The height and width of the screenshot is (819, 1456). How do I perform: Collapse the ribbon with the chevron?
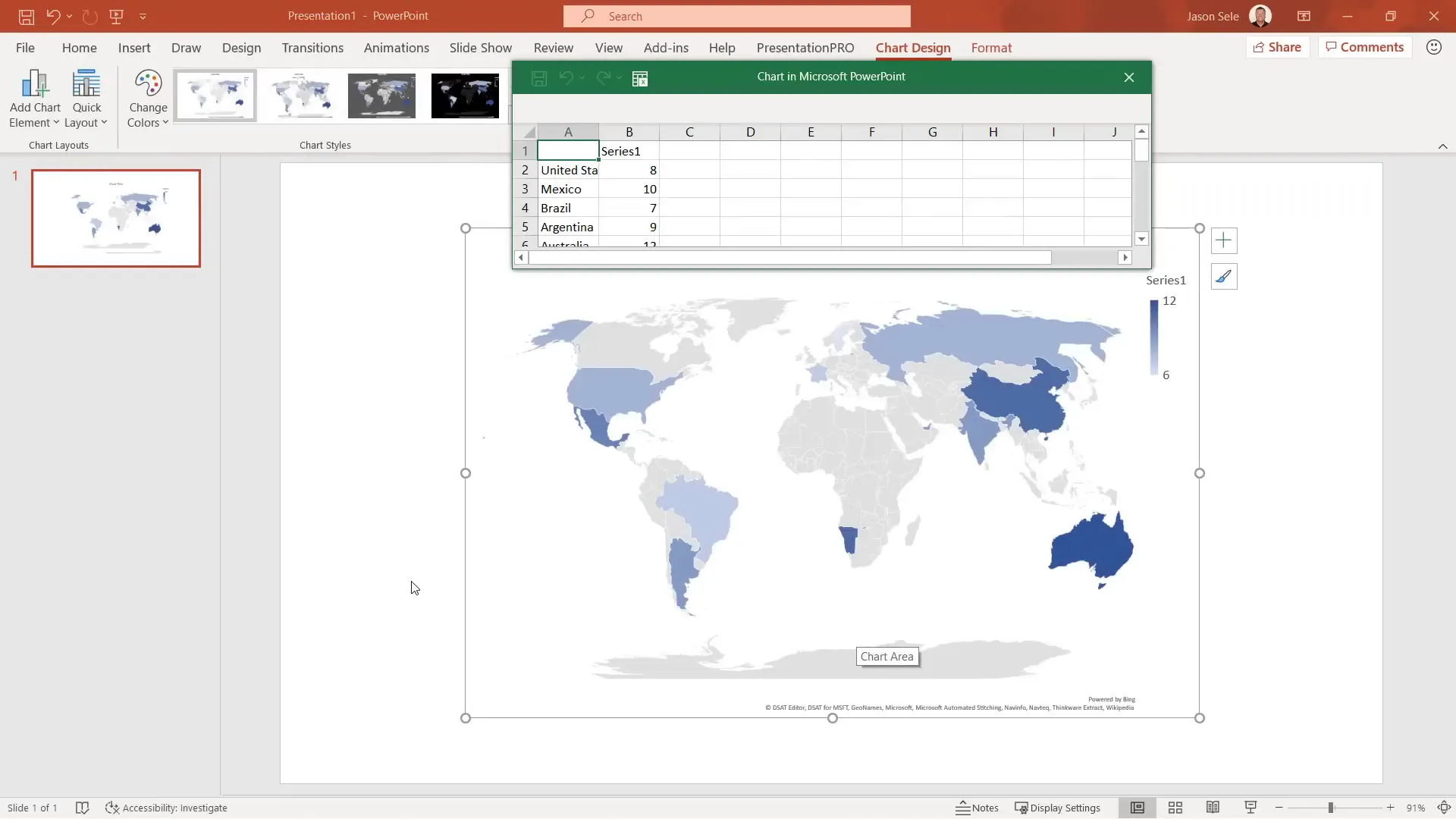click(1442, 146)
